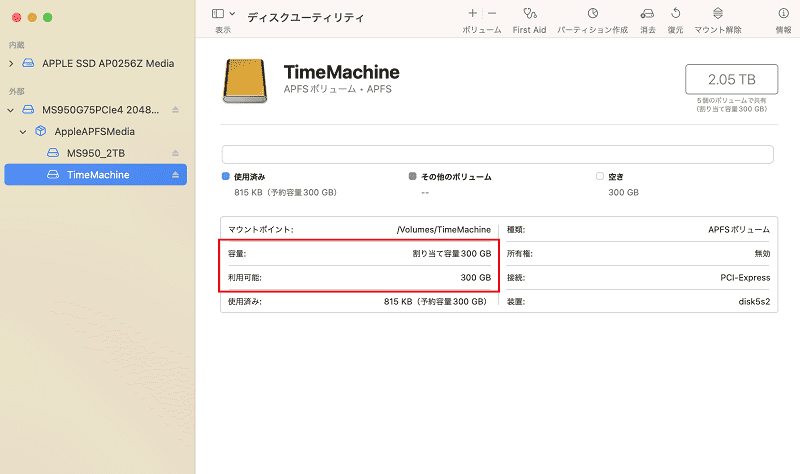Click the ディスクユーティリティ window title
Image resolution: width=800 pixels, height=474 pixels.
(305, 18)
